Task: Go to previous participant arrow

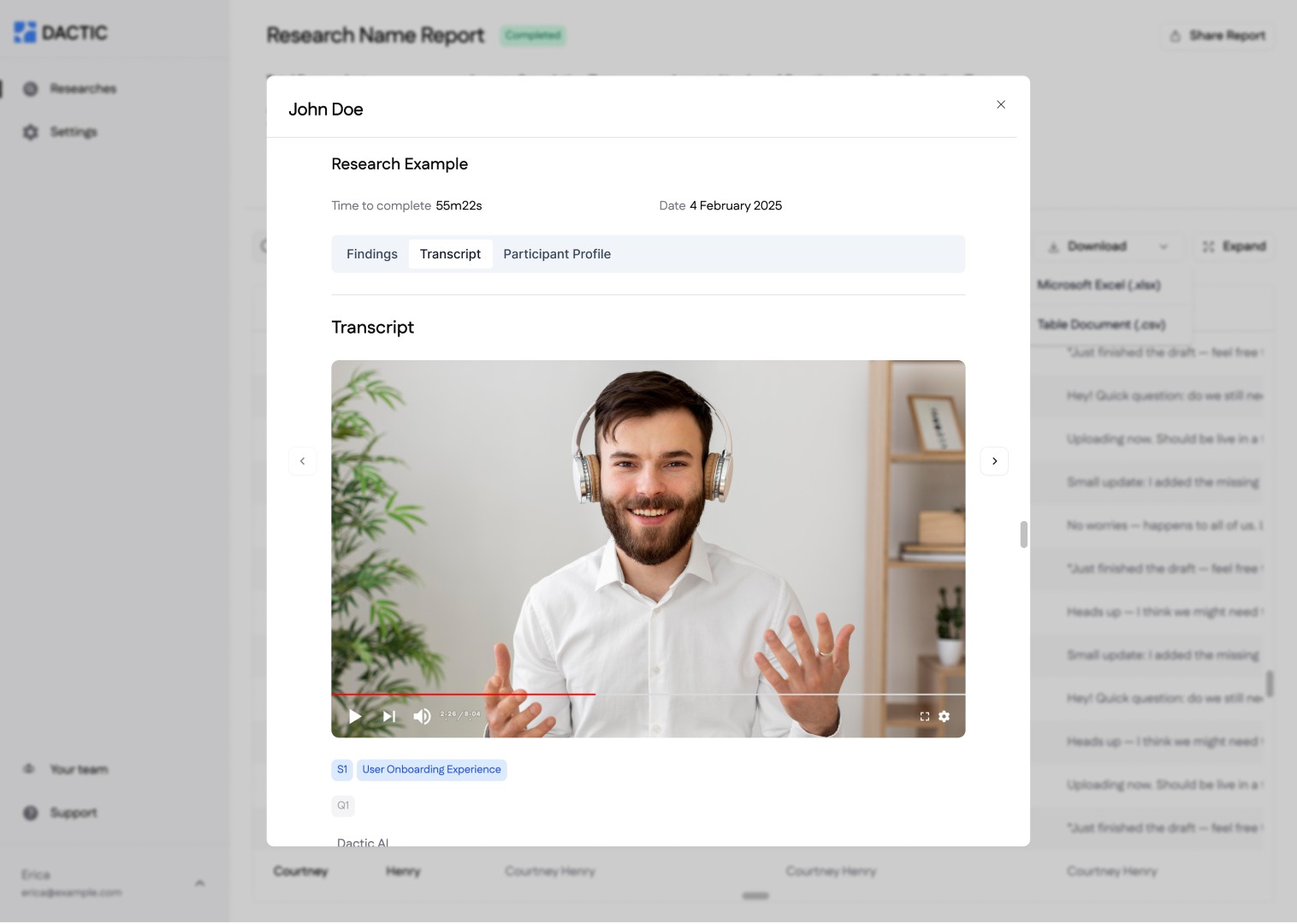Action: (x=302, y=461)
